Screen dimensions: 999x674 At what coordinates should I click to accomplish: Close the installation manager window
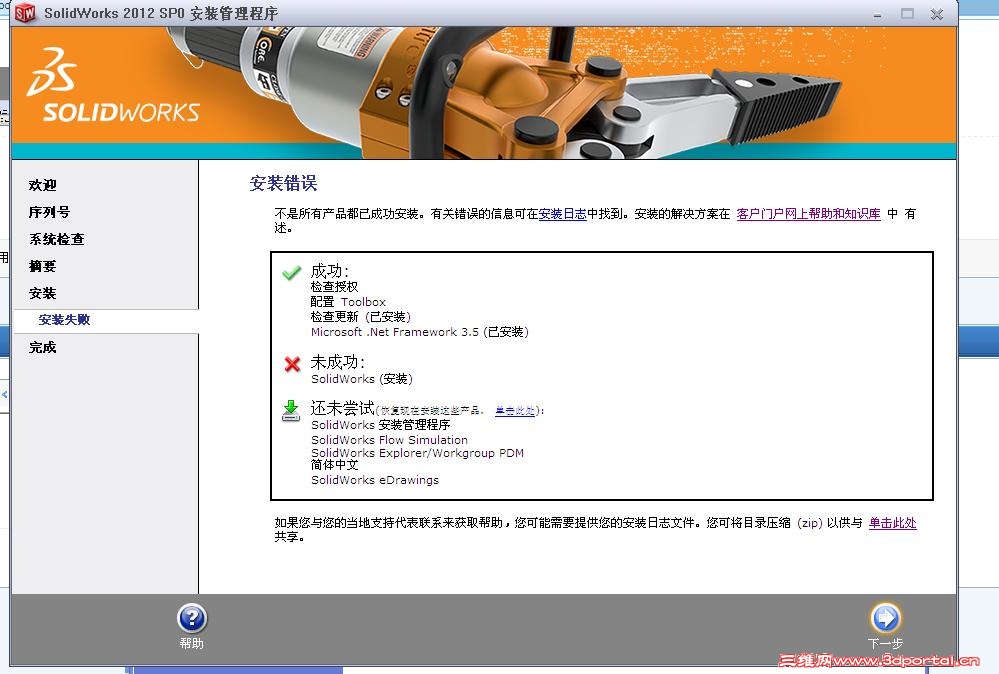tap(937, 14)
